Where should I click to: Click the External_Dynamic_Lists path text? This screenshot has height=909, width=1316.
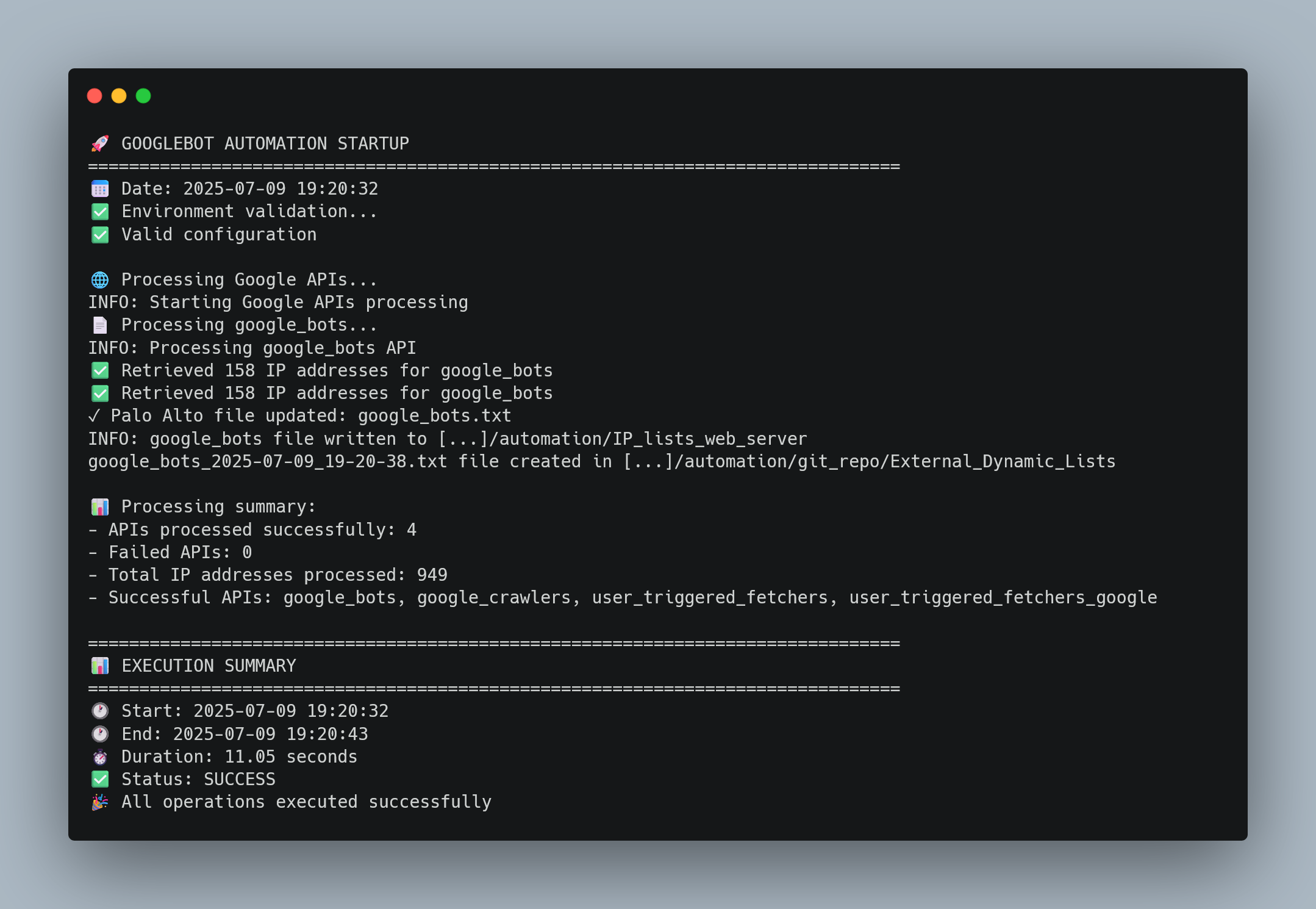point(1003,462)
